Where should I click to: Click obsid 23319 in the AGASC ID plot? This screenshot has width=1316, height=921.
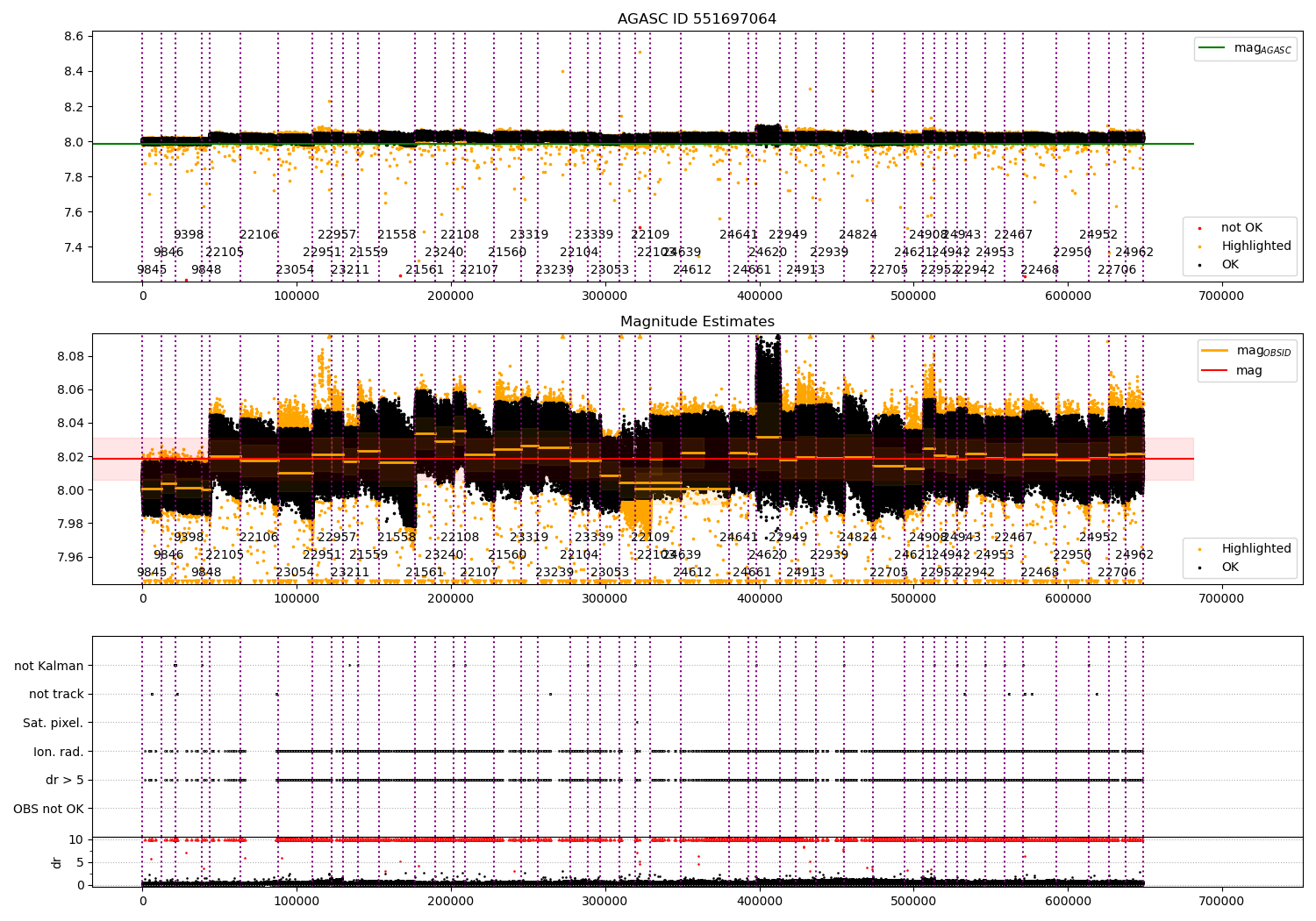[529, 235]
